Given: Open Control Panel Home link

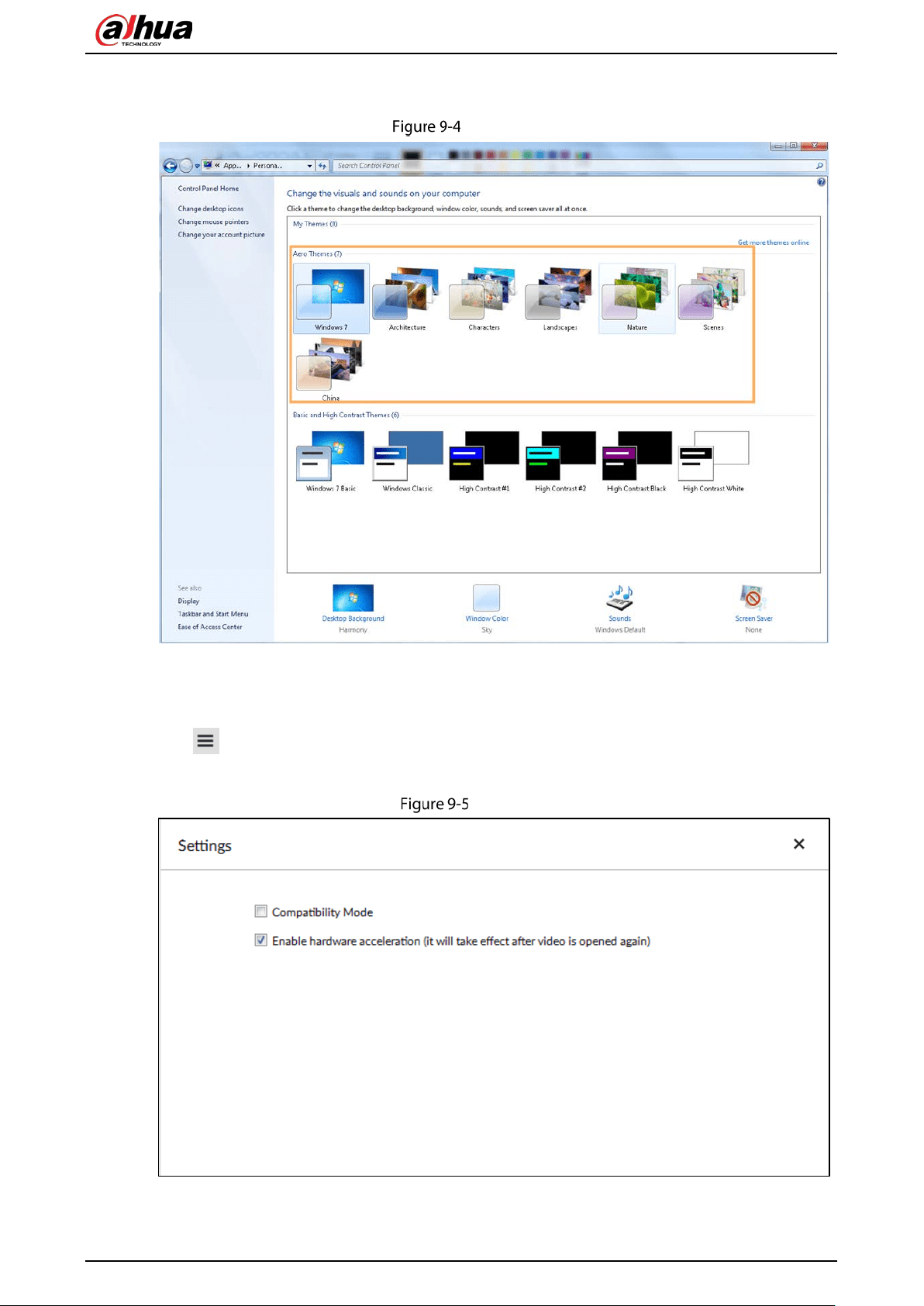Looking at the screenshot, I should (x=209, y=188).
